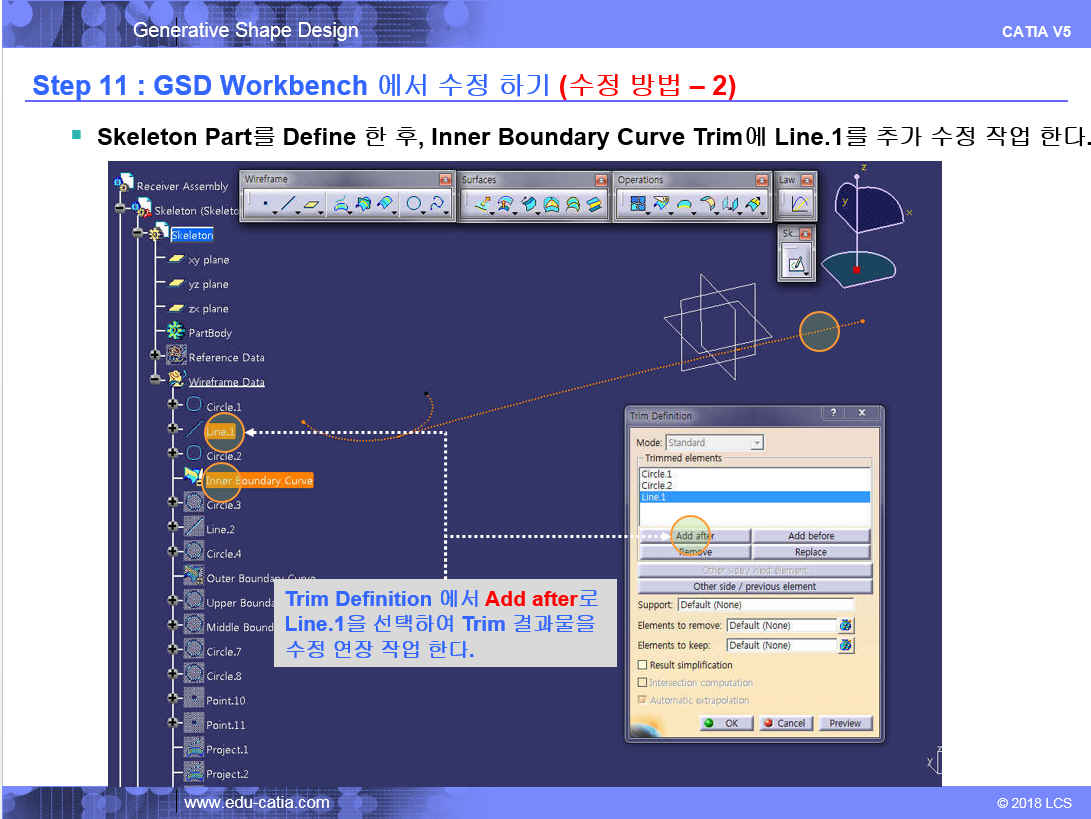Click icon beside Elements to remove field

tap(846, 625)
